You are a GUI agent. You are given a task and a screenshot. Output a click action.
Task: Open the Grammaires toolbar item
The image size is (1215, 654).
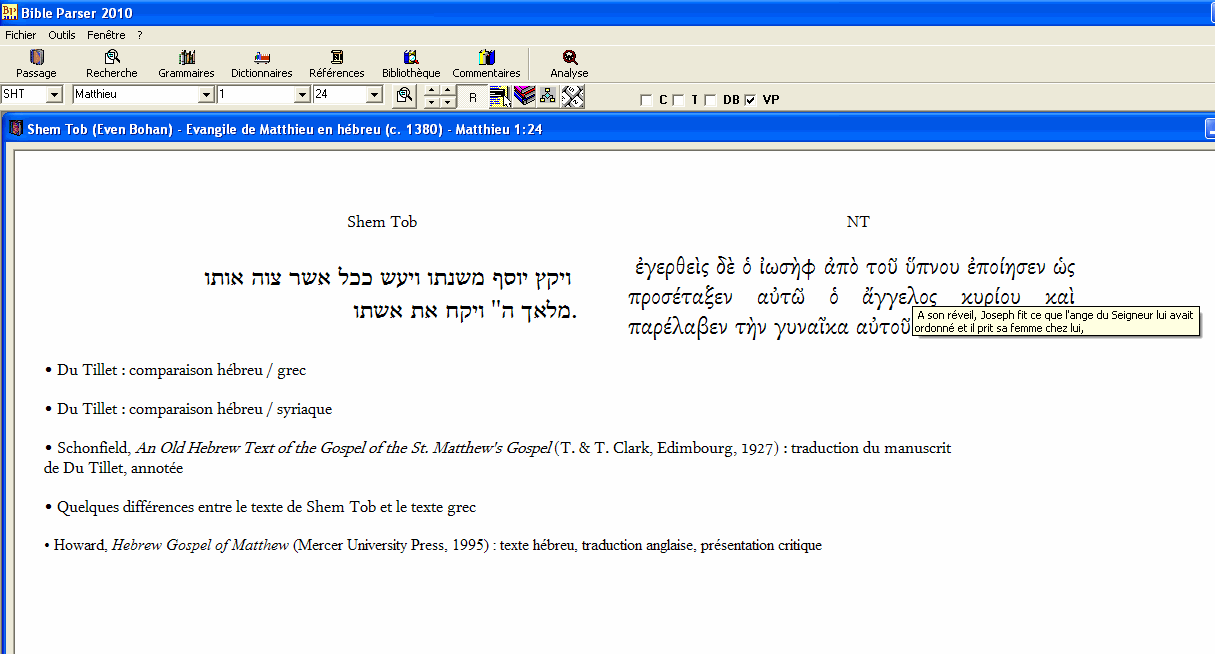pyautogui.click(x=186, y=64)
